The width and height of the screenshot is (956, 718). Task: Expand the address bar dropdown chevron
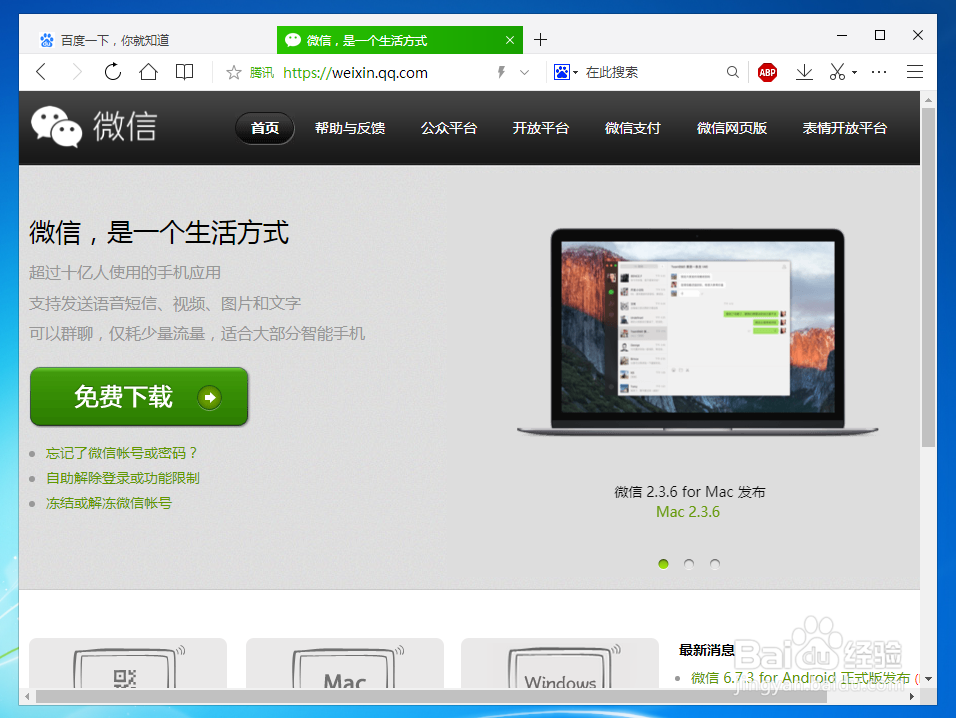(524, 73)
